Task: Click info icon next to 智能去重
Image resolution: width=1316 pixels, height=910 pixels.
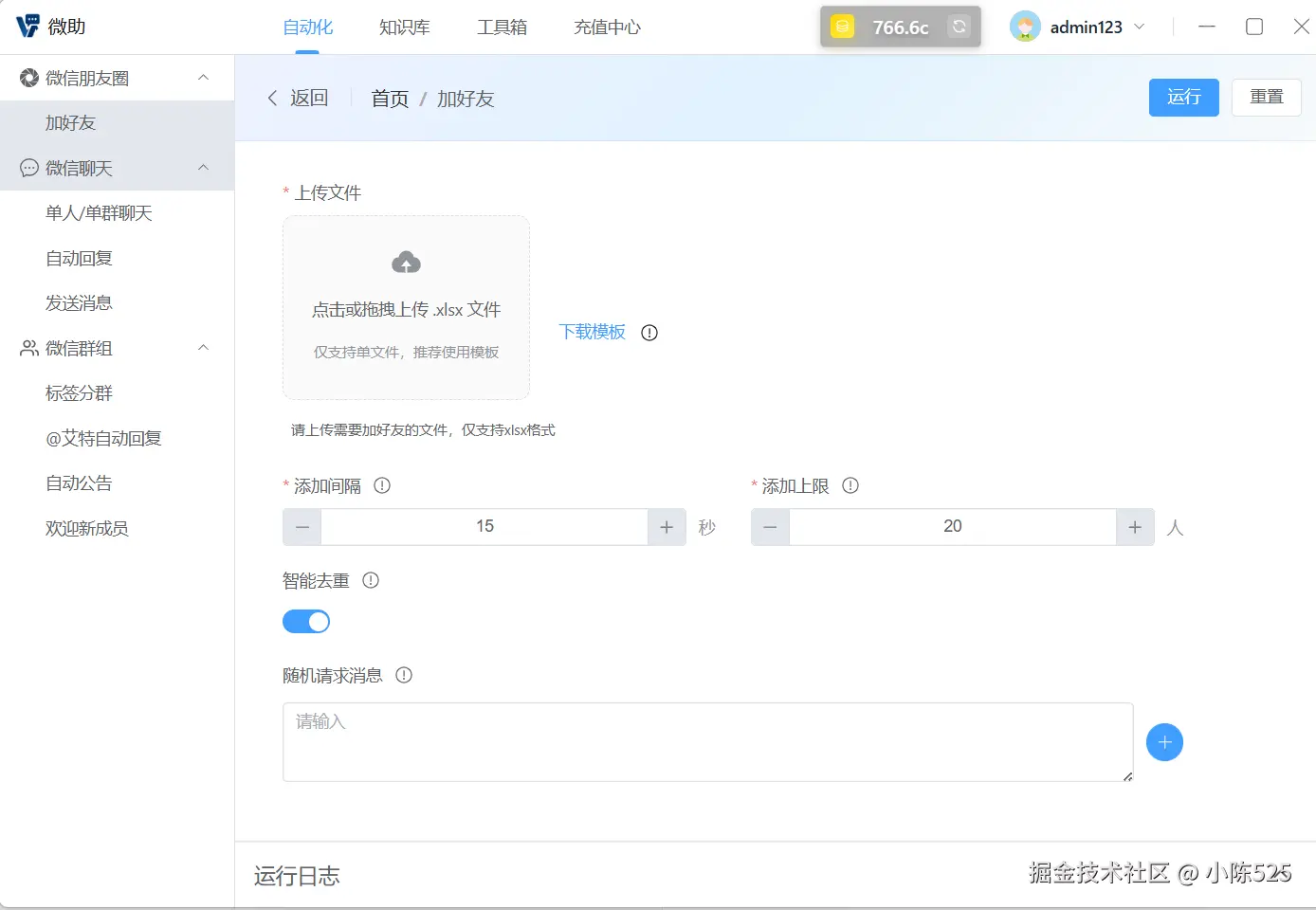Action: (371, 580)
